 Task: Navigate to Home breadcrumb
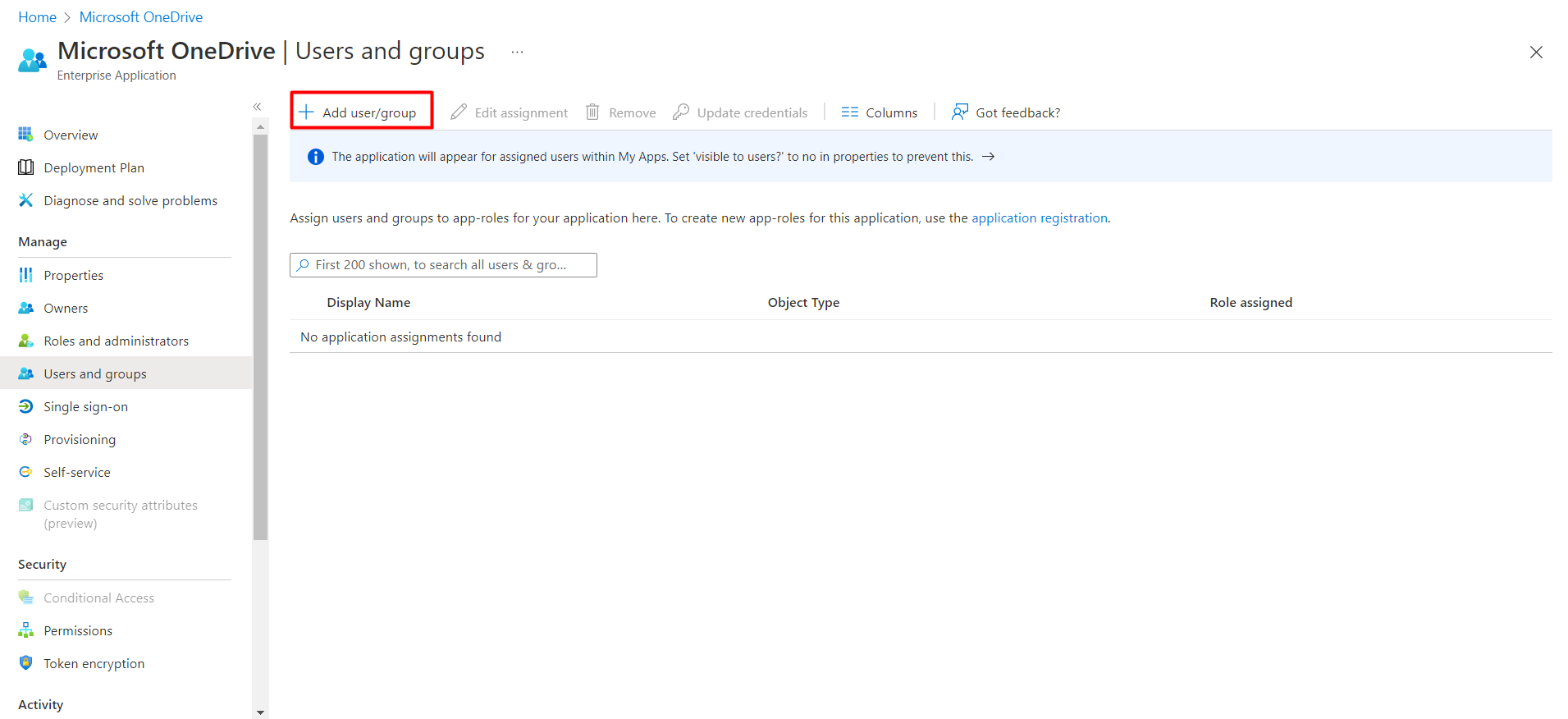[38, 17]
